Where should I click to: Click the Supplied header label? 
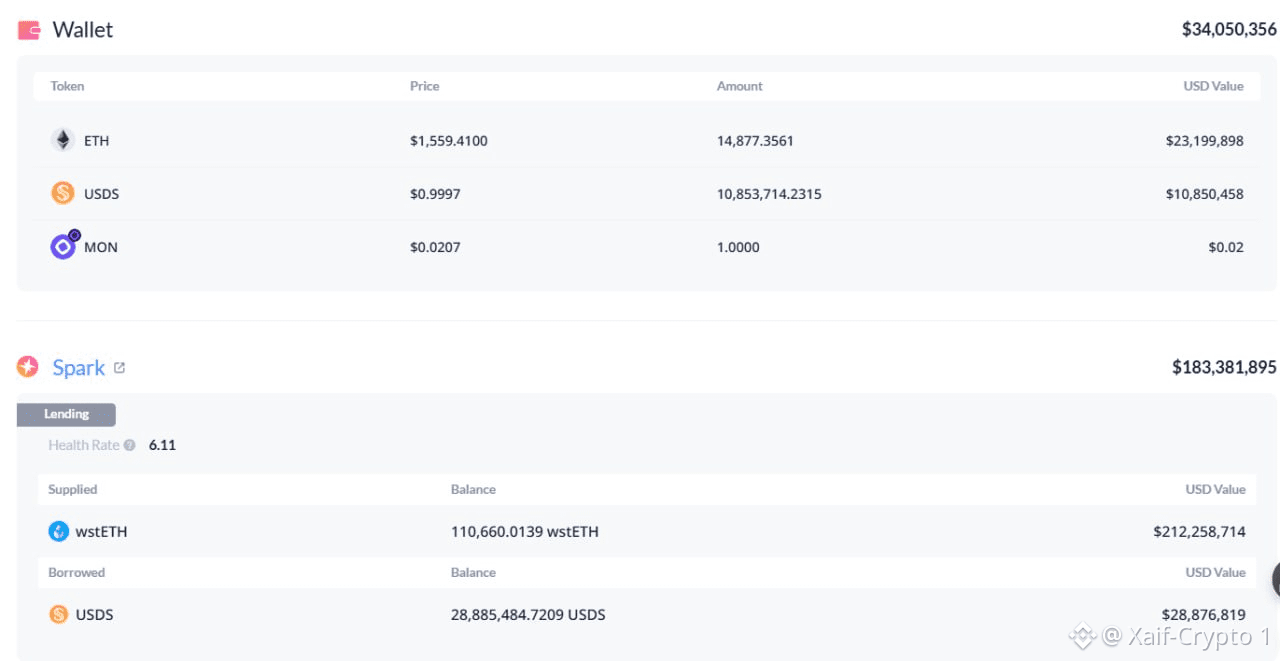pyautogui.click(x=73, y=489)
